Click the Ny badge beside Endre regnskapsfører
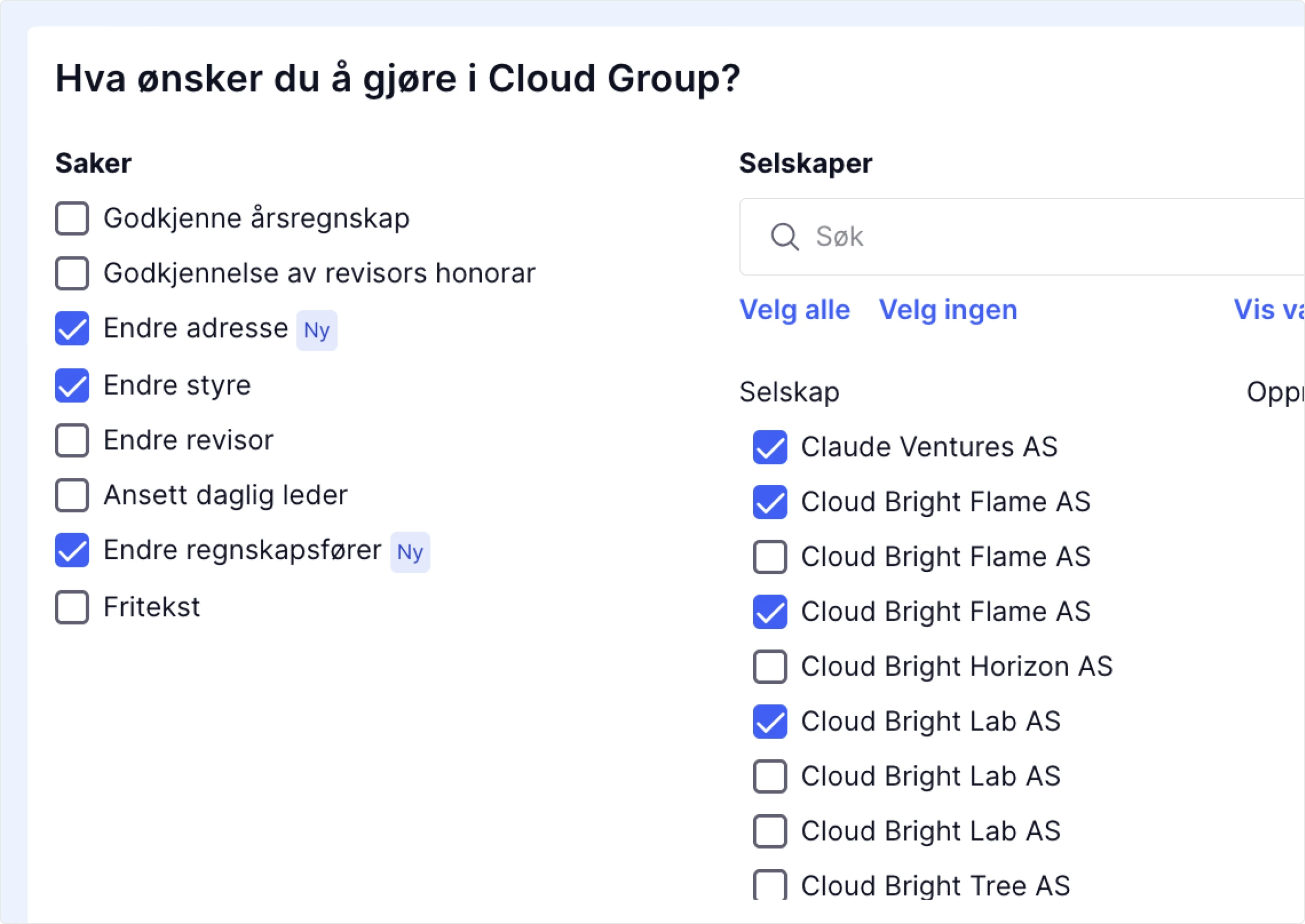 tap(410, 552)
